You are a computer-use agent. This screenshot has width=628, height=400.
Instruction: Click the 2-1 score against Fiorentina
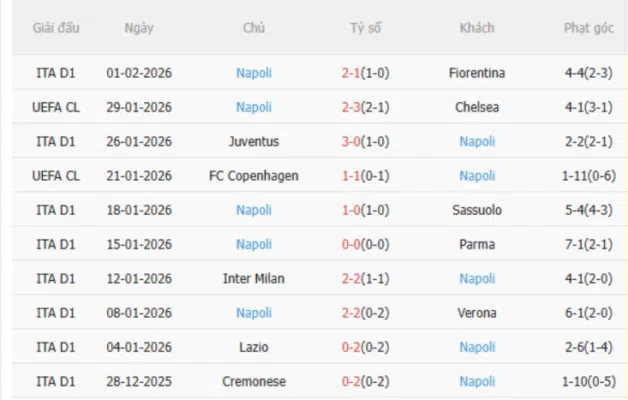[351, 73]
